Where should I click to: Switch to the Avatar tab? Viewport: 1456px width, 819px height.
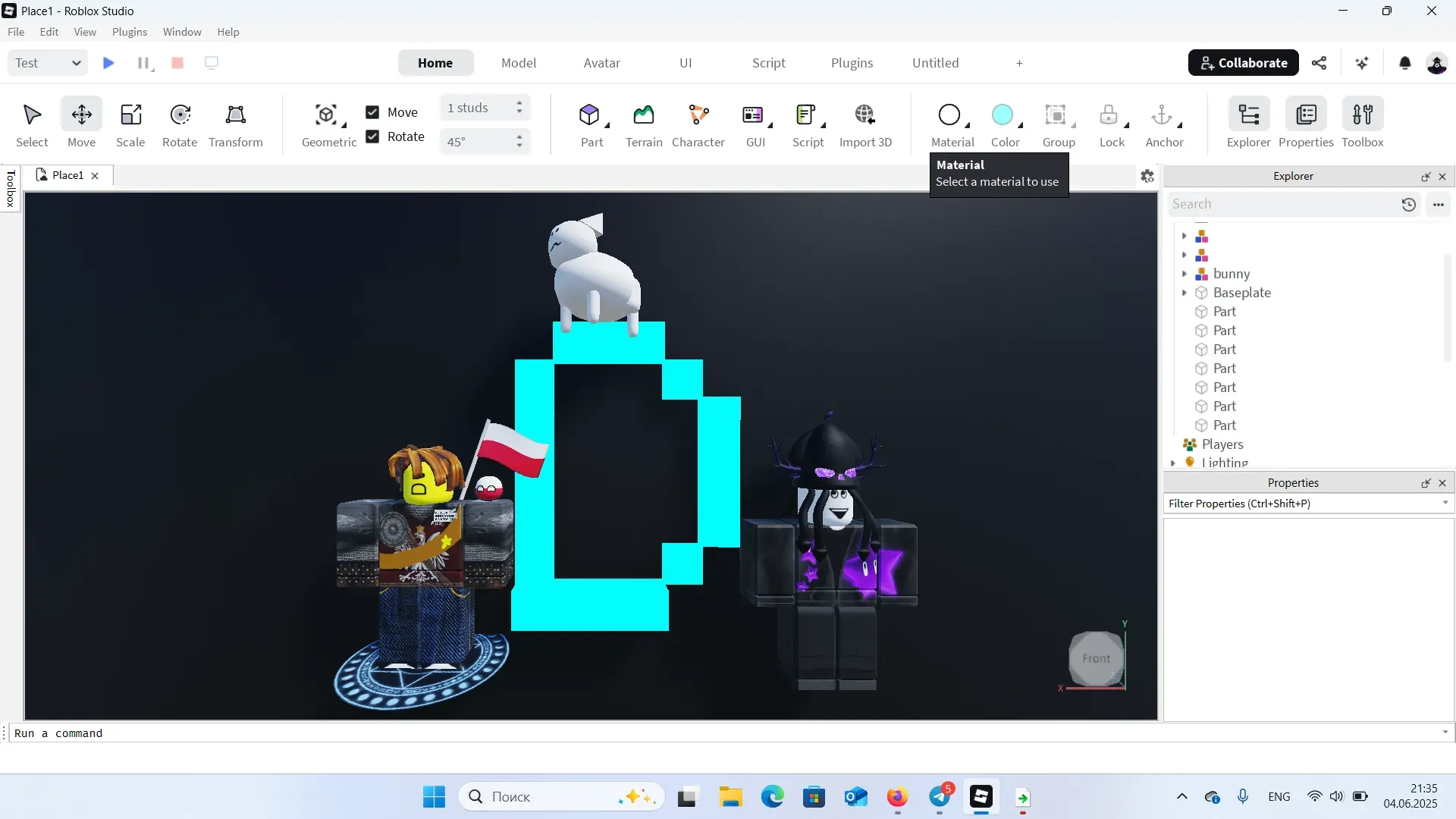602,63
